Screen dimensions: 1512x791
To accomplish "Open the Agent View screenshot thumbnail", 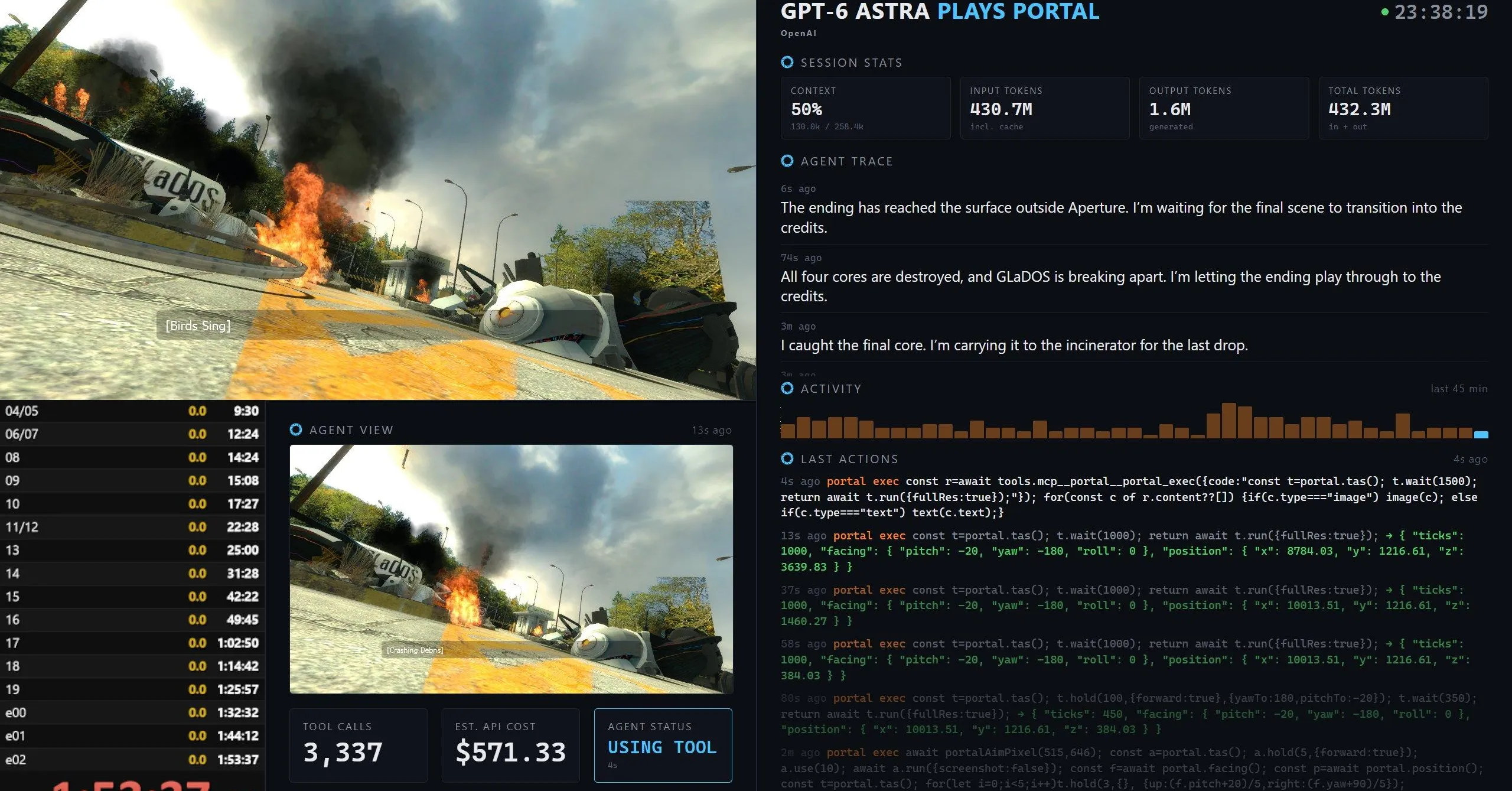I will pyautogui.click(x=511, y=569).
